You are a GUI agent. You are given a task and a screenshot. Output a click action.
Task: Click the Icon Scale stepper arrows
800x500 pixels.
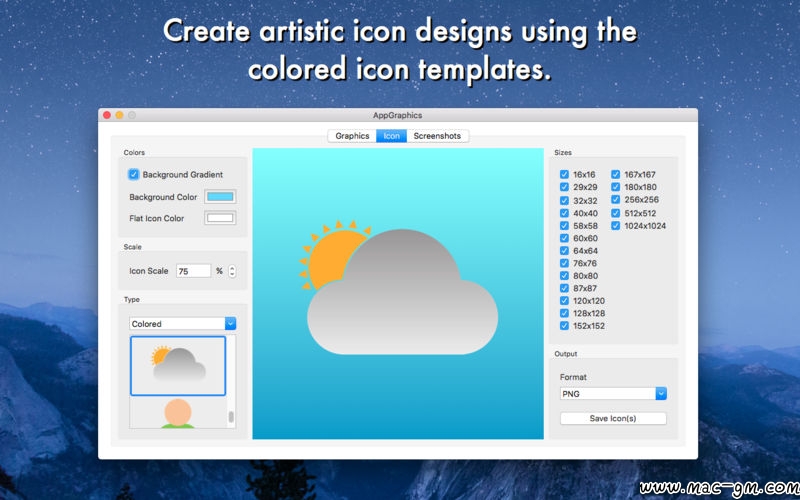[232, 271]
